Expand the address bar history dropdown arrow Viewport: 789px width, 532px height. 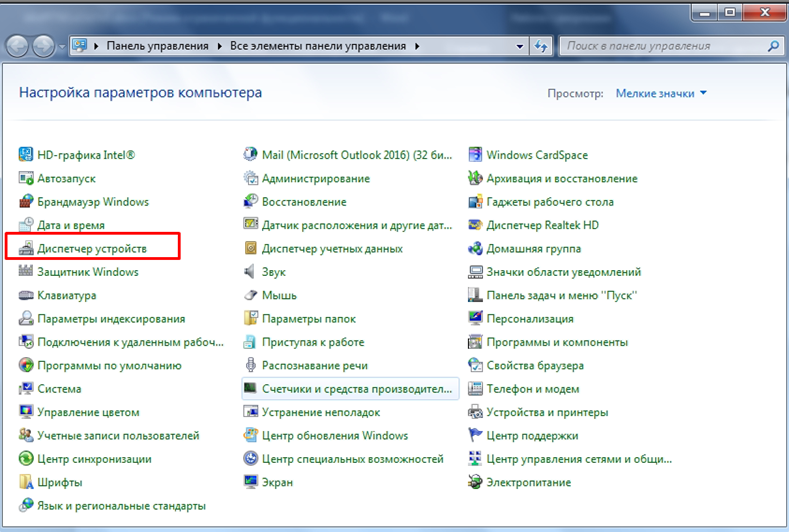(520, 46)
